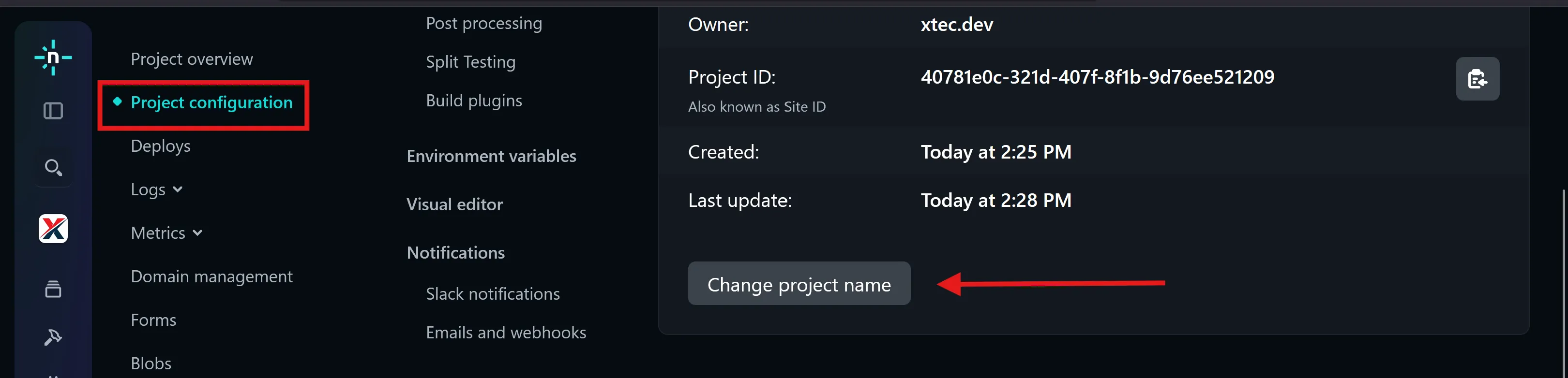Toggle the sidebar panel icon
Viewport: 1568px width, 378px height.
pos(53,111)
